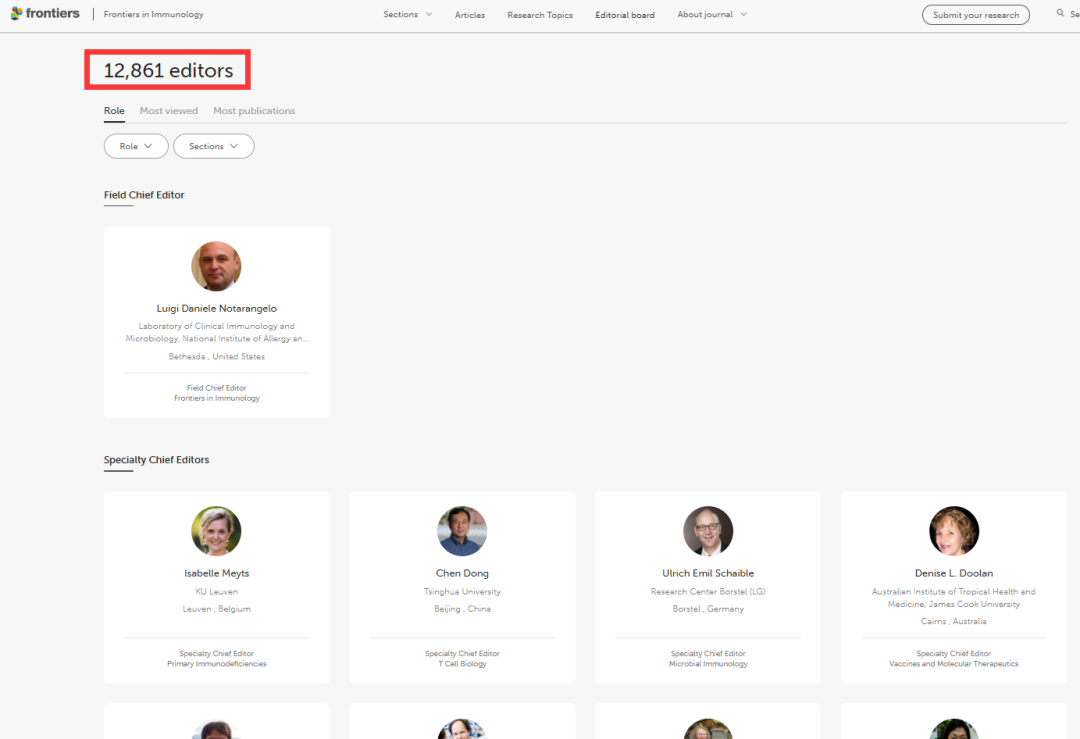Click Microbial Immunology specialty text

coord(708,664)
